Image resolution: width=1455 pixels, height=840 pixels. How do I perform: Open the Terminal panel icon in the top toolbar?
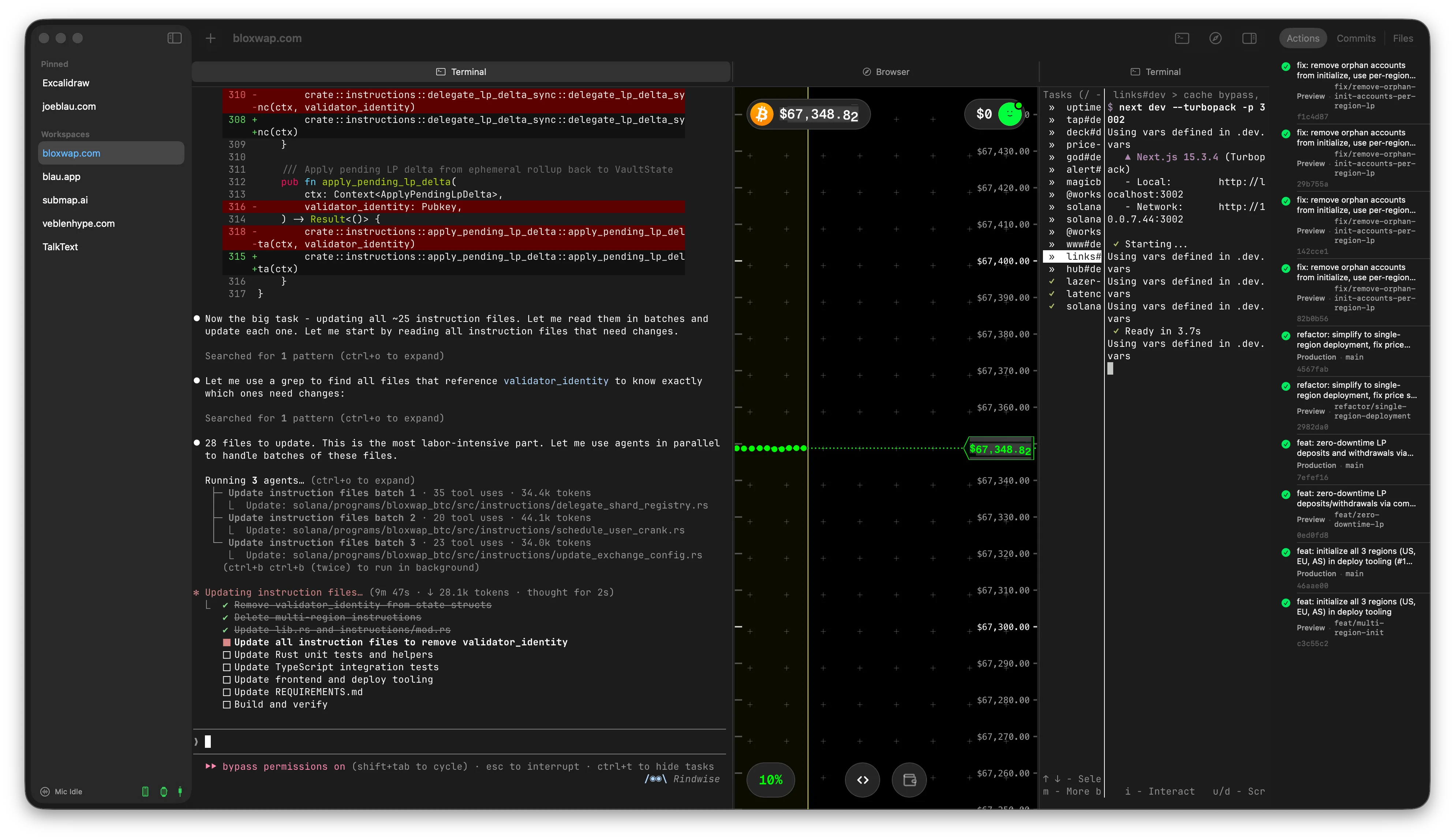(x=1182, y=38)
